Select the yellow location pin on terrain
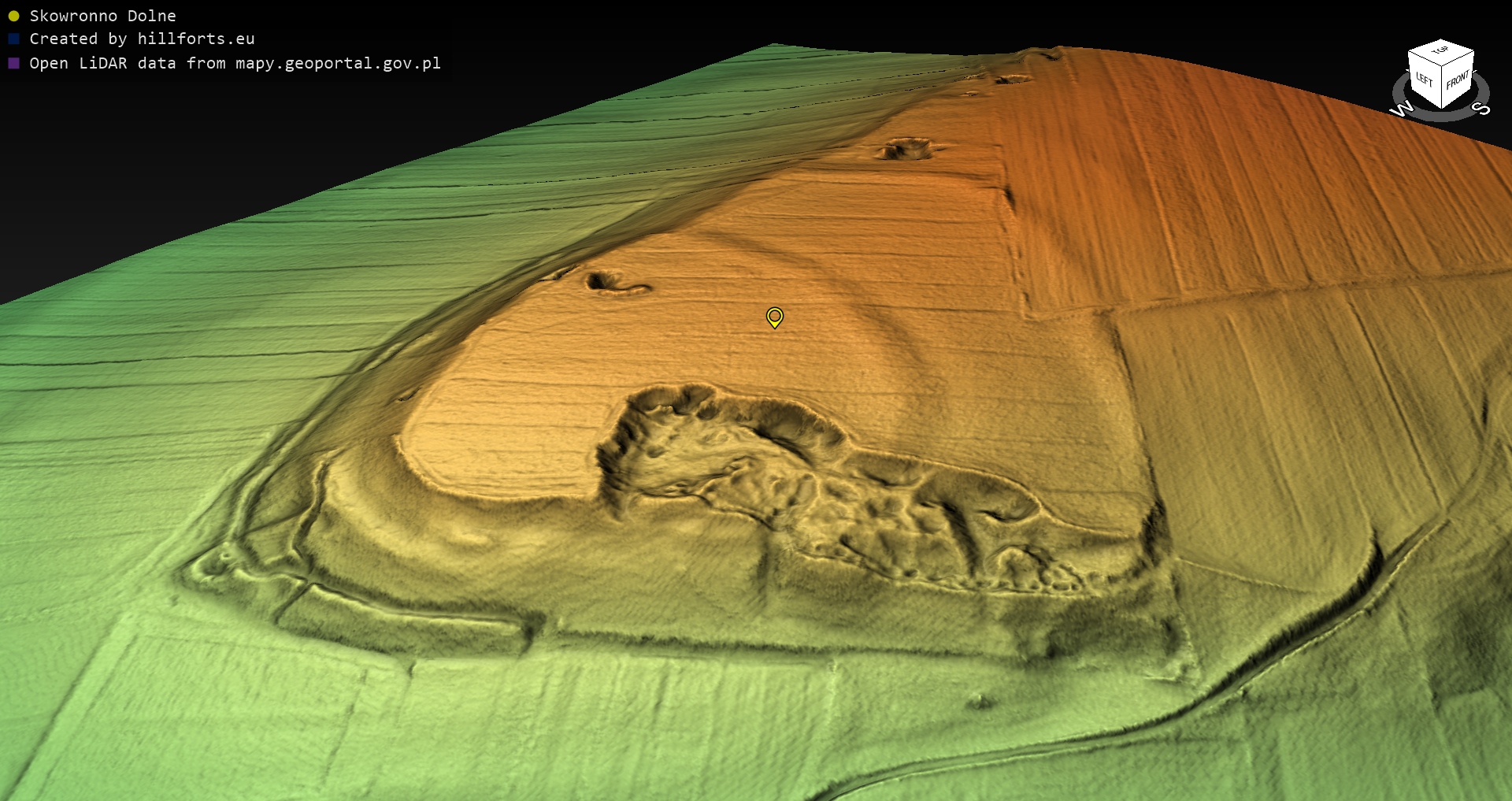The width and height of the screenshot is (1512, 801). click(774, 317)
